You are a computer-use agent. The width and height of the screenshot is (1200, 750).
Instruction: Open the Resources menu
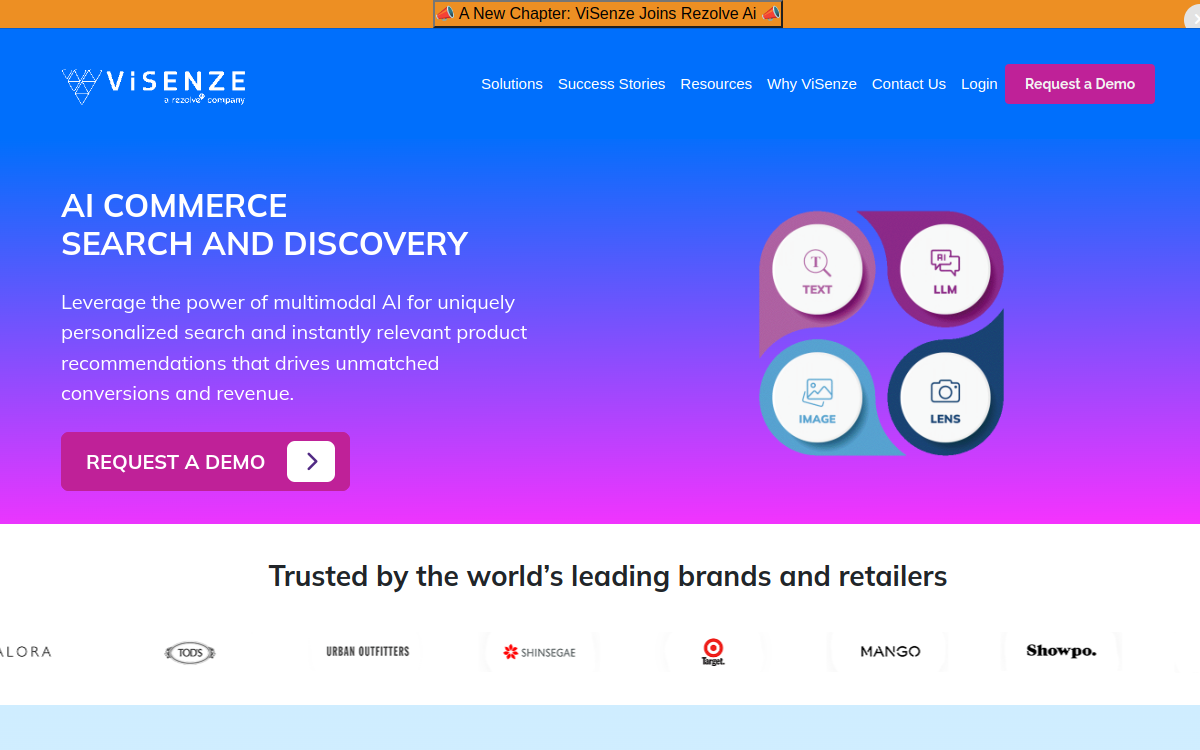[716, 84]
